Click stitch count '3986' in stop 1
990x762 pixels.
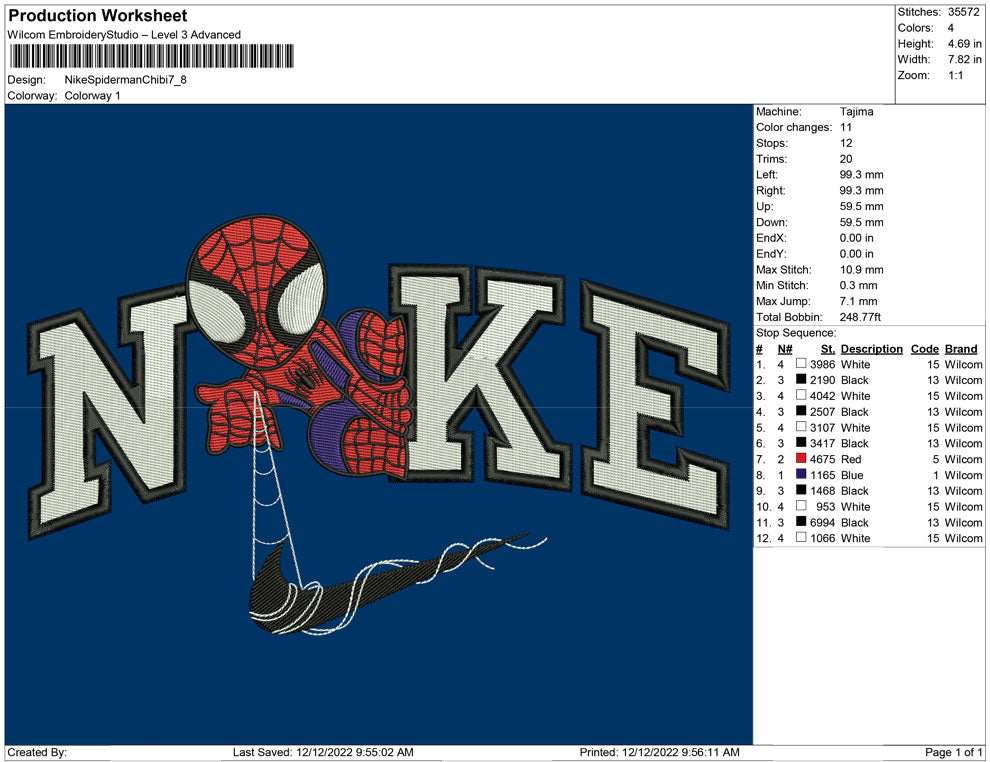point(822,364)
